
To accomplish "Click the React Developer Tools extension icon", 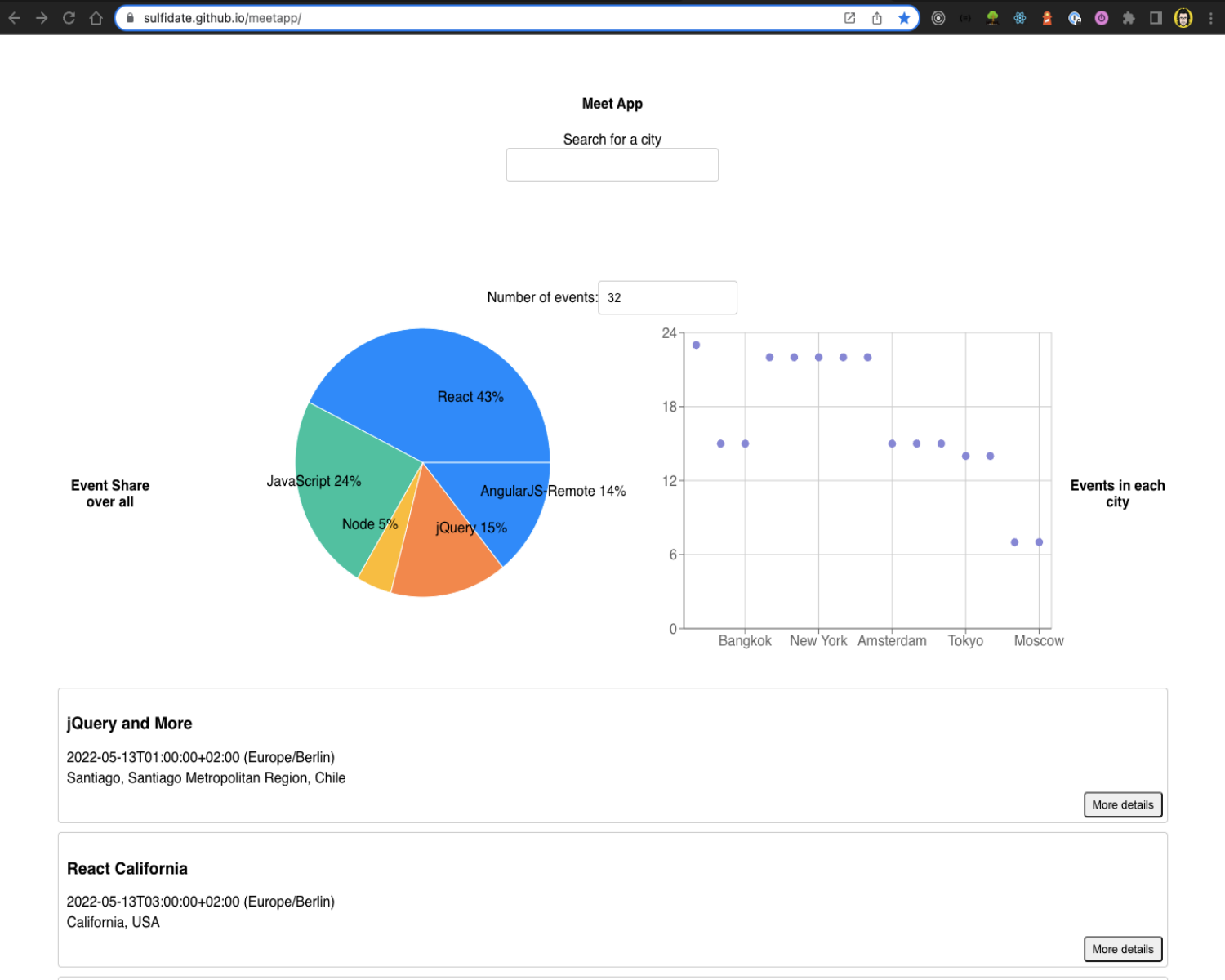I will point(1019,18).
